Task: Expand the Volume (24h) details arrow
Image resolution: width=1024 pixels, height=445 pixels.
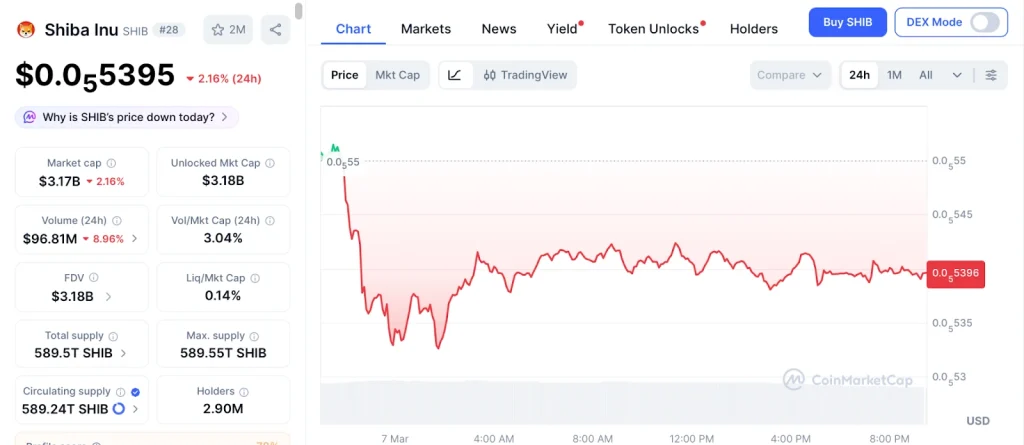Action: (135, 239)
